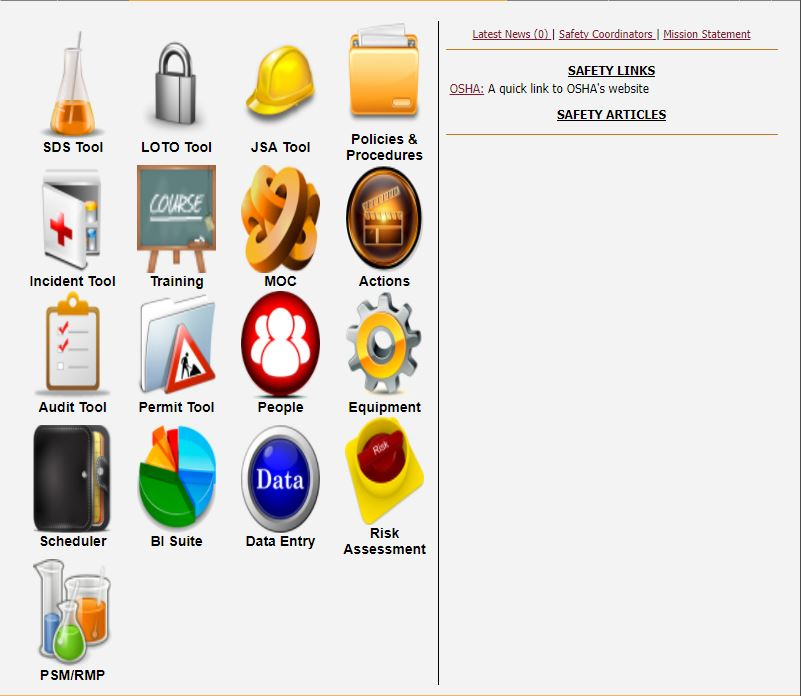Open the blue Data Entry button icon

pyautogui.click(x=280, y=478)
